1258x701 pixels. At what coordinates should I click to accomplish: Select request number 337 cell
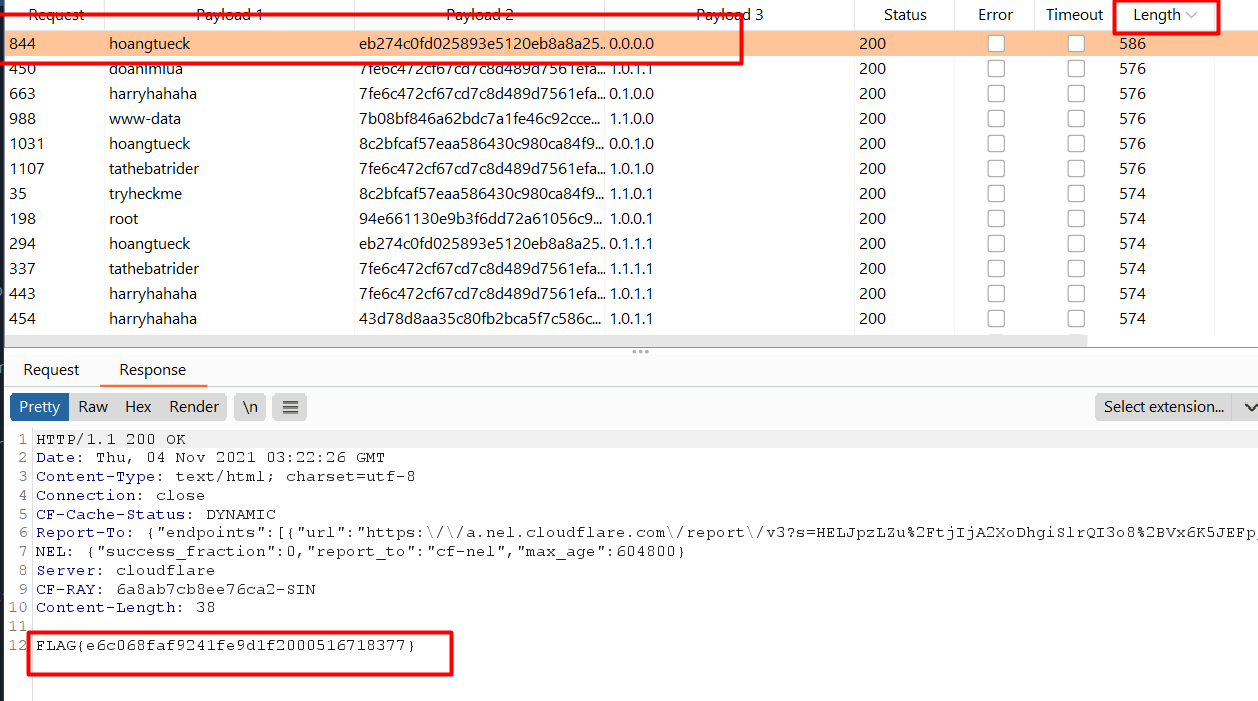pos(23,269)
